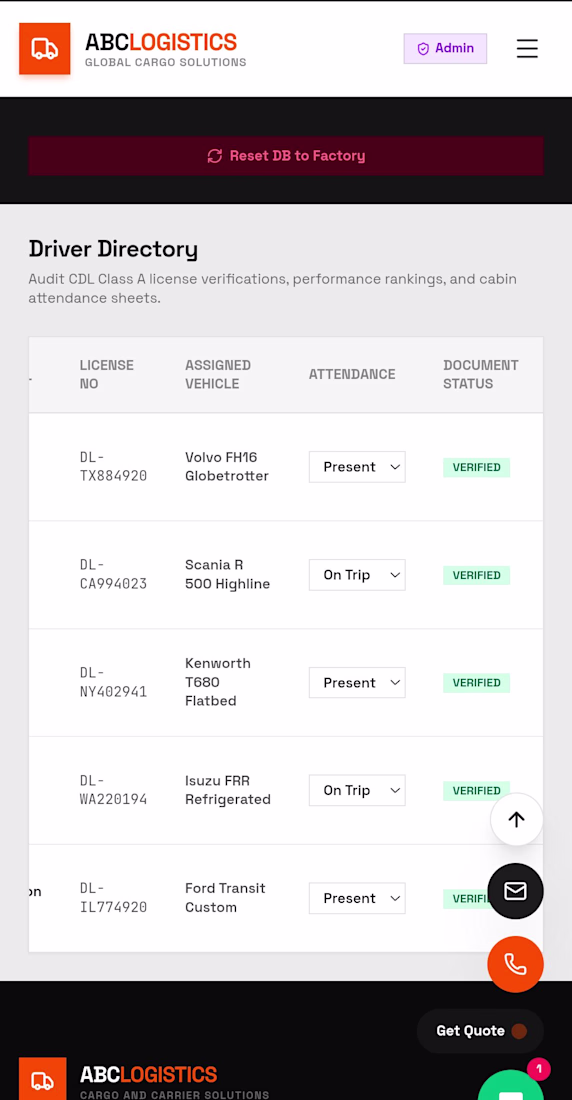
Task: Click the Verified badge for DL-TX884920
Action: (x=477, y=467)
